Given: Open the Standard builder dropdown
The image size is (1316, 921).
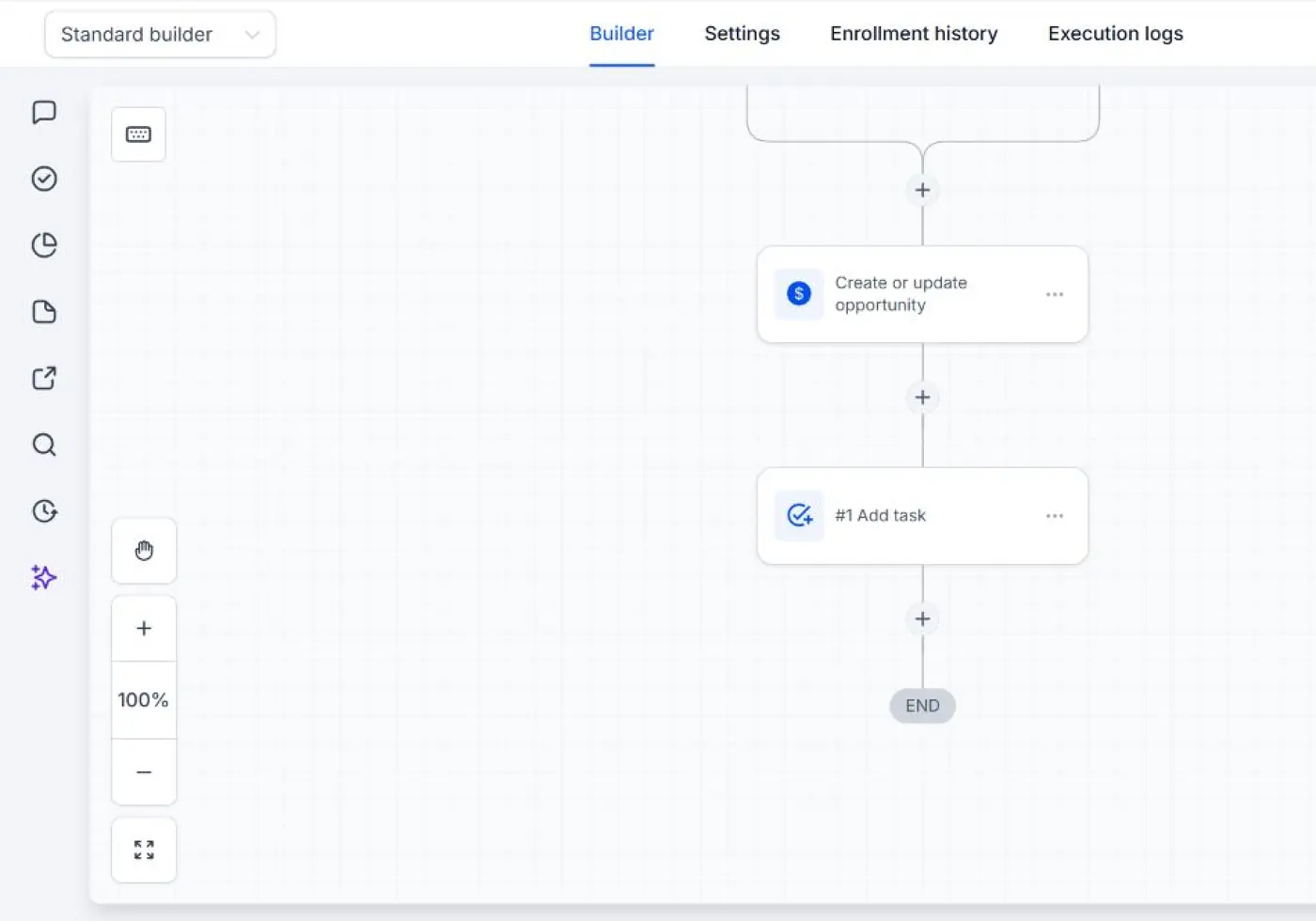Looking at the screenshot, I should (x=160, y=35).
